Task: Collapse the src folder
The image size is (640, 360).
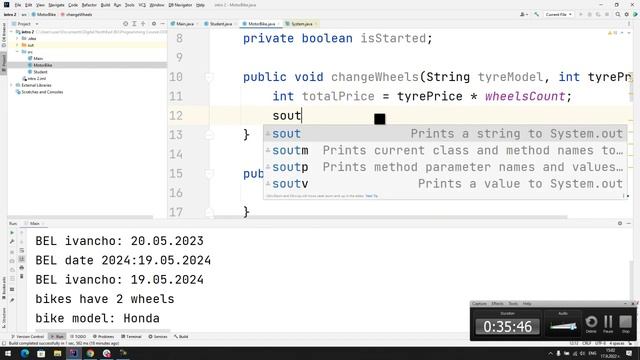Action: pyautogui.click(x=17, y=52)
